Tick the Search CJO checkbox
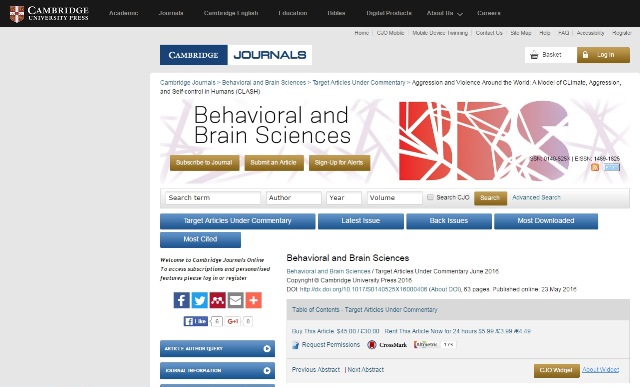This screenshot has height=387, width=640. tap(430, 197)
